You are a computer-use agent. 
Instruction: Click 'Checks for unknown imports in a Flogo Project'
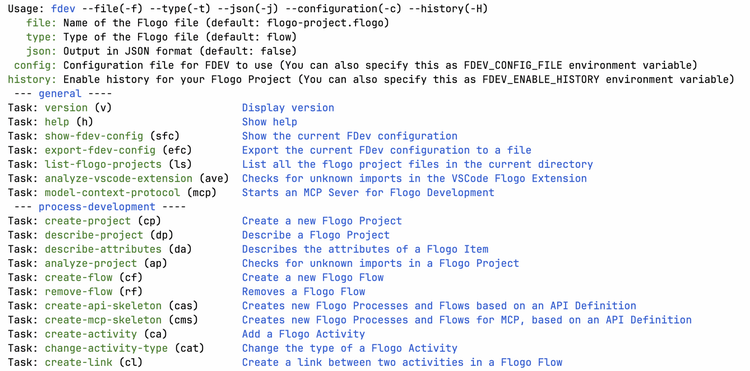380,263
